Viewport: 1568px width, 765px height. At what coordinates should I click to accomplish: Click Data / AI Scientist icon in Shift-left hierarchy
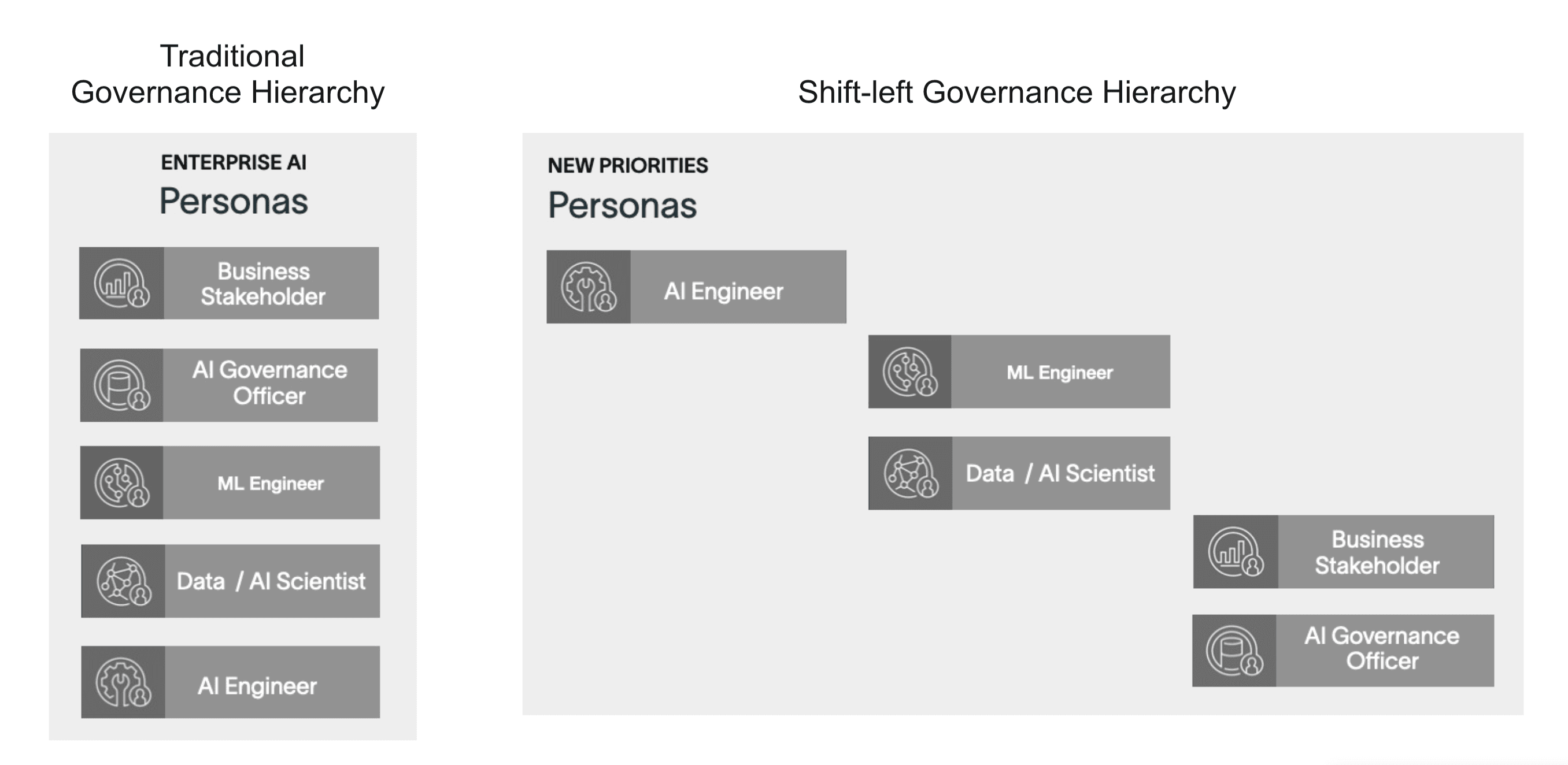coord(910,473)
